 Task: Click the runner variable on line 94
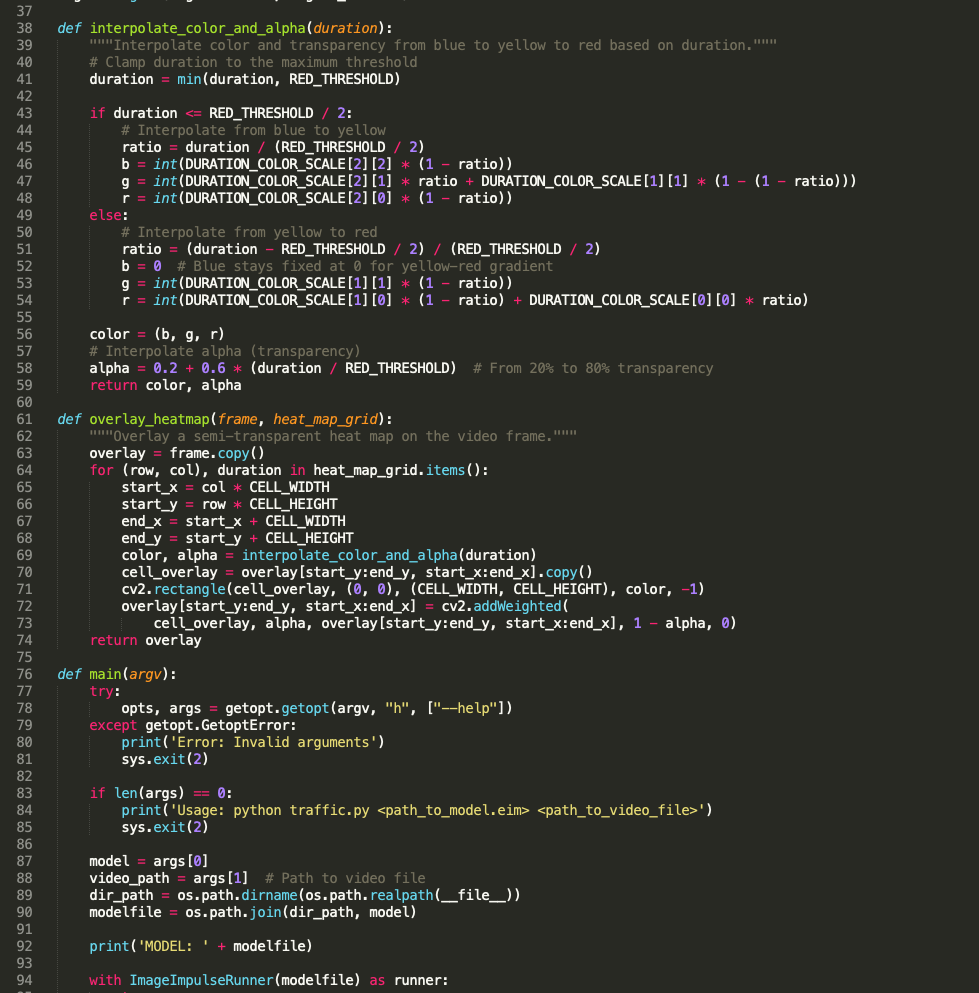point(417,980)
